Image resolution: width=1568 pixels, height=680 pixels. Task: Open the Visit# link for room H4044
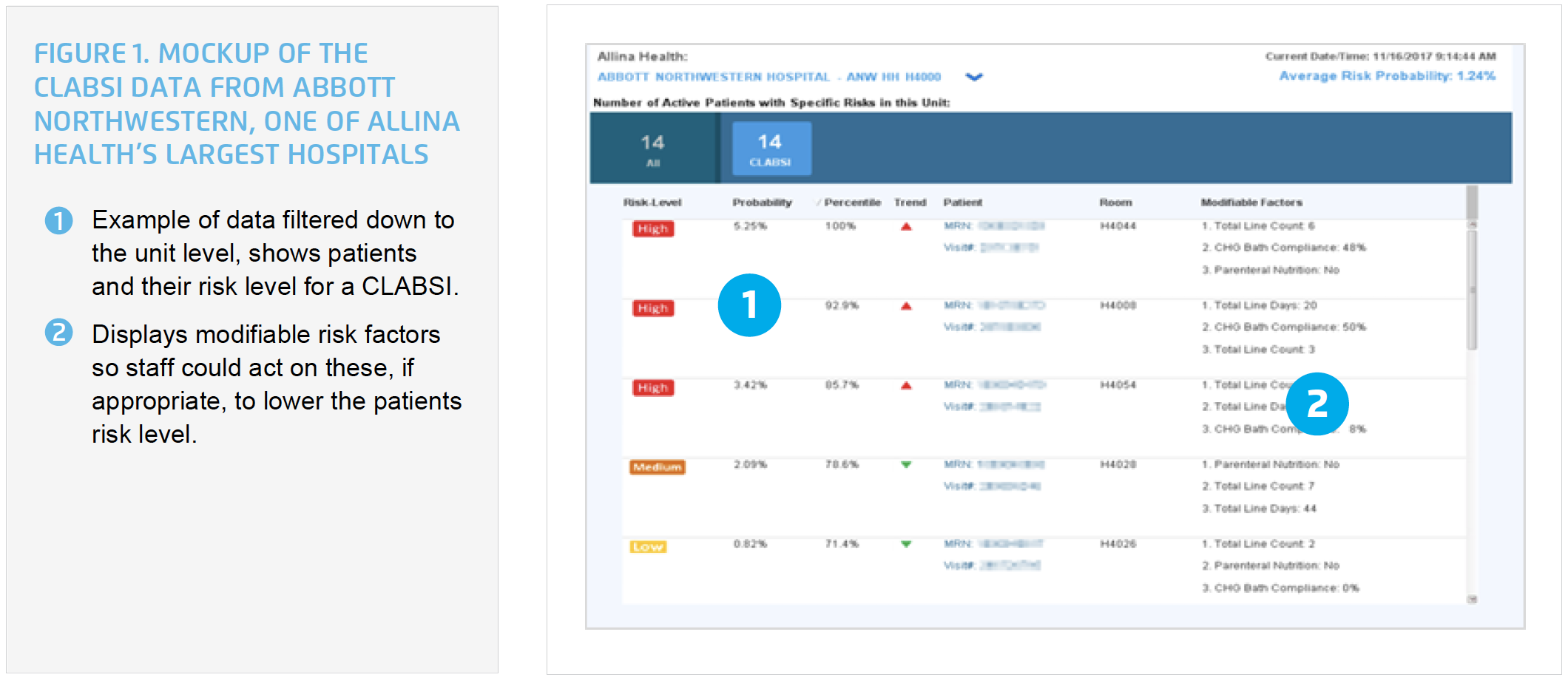[991, 248]
